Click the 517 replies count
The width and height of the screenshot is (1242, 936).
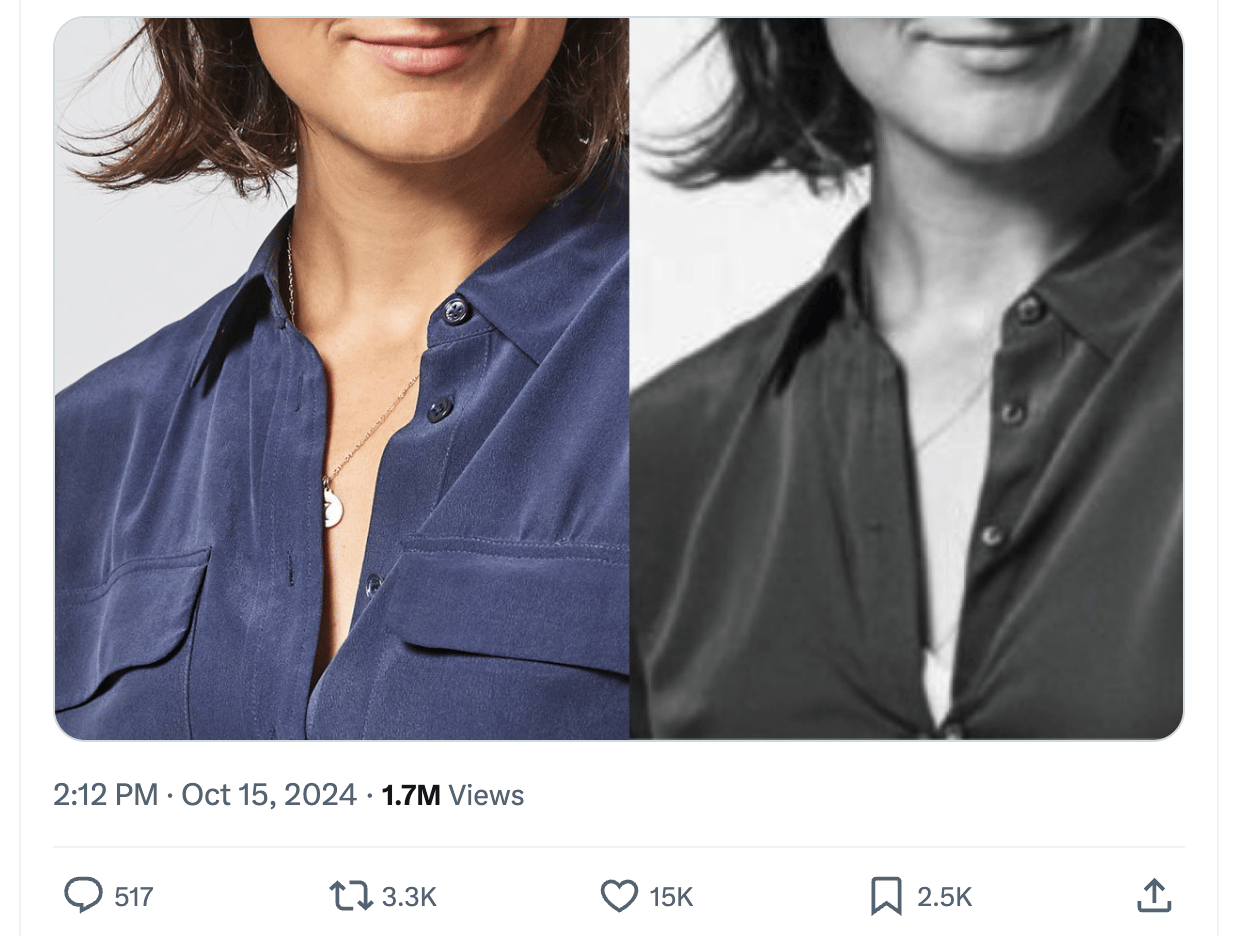click(x=134, y=897)
